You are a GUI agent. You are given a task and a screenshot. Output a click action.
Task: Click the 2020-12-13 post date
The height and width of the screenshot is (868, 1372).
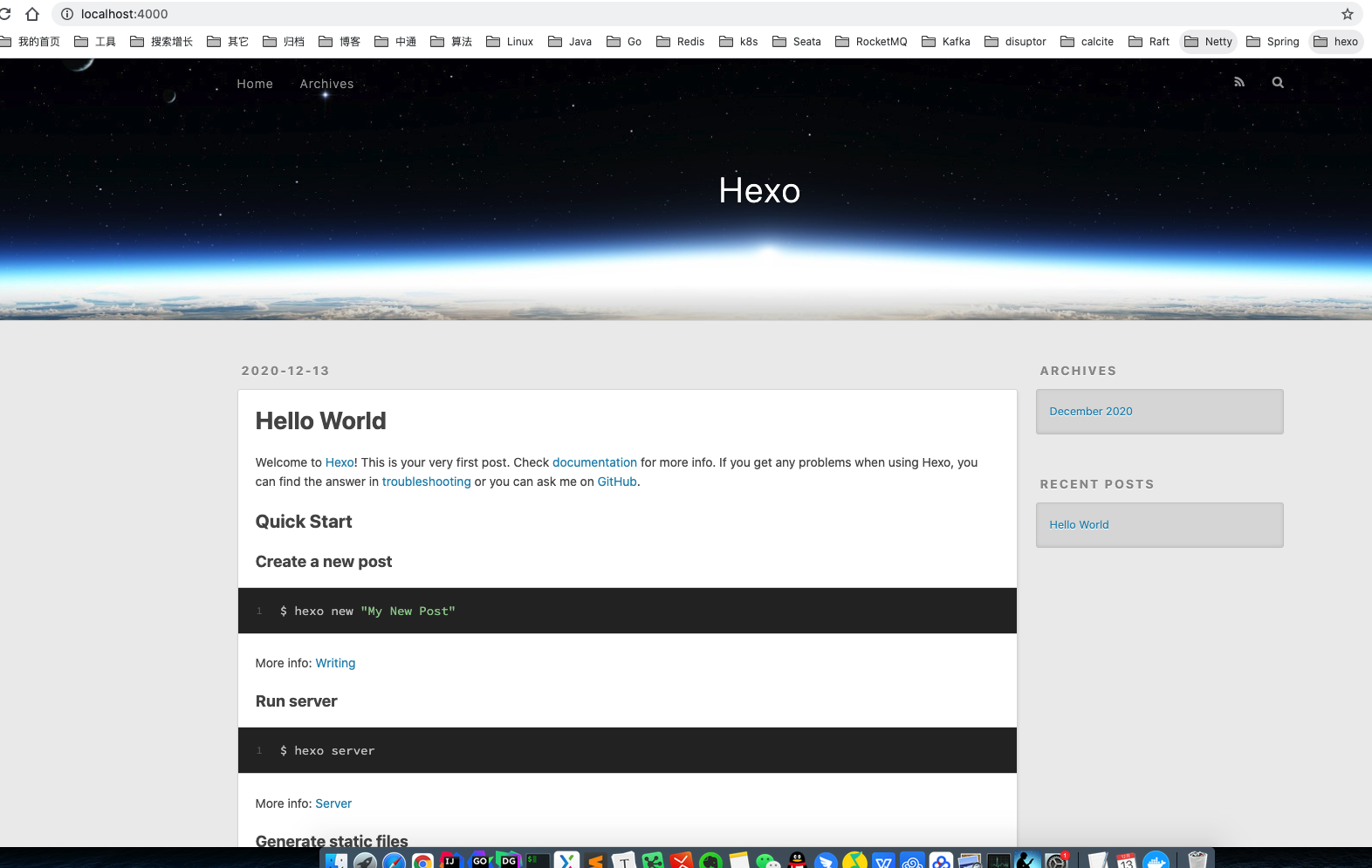coord(285,371)
